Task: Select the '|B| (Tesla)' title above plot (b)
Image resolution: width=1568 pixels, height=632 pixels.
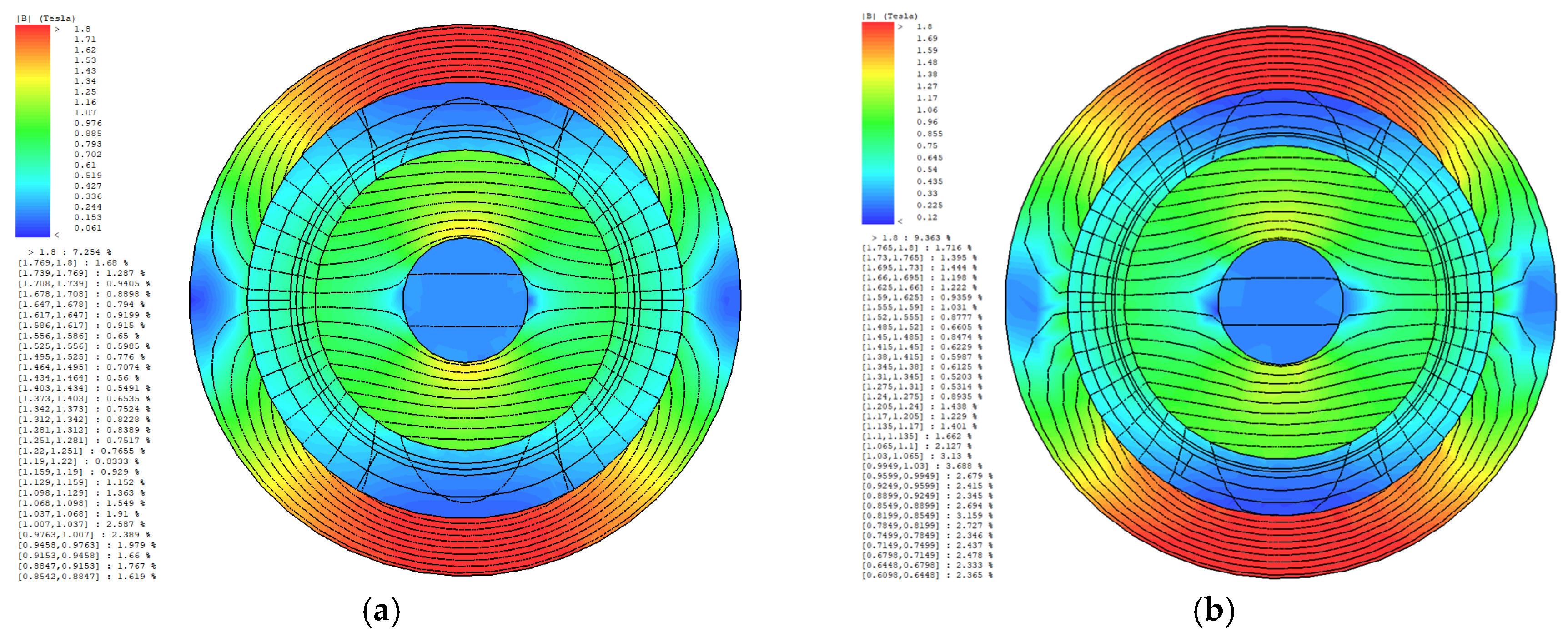Action: tap(890, 16)
